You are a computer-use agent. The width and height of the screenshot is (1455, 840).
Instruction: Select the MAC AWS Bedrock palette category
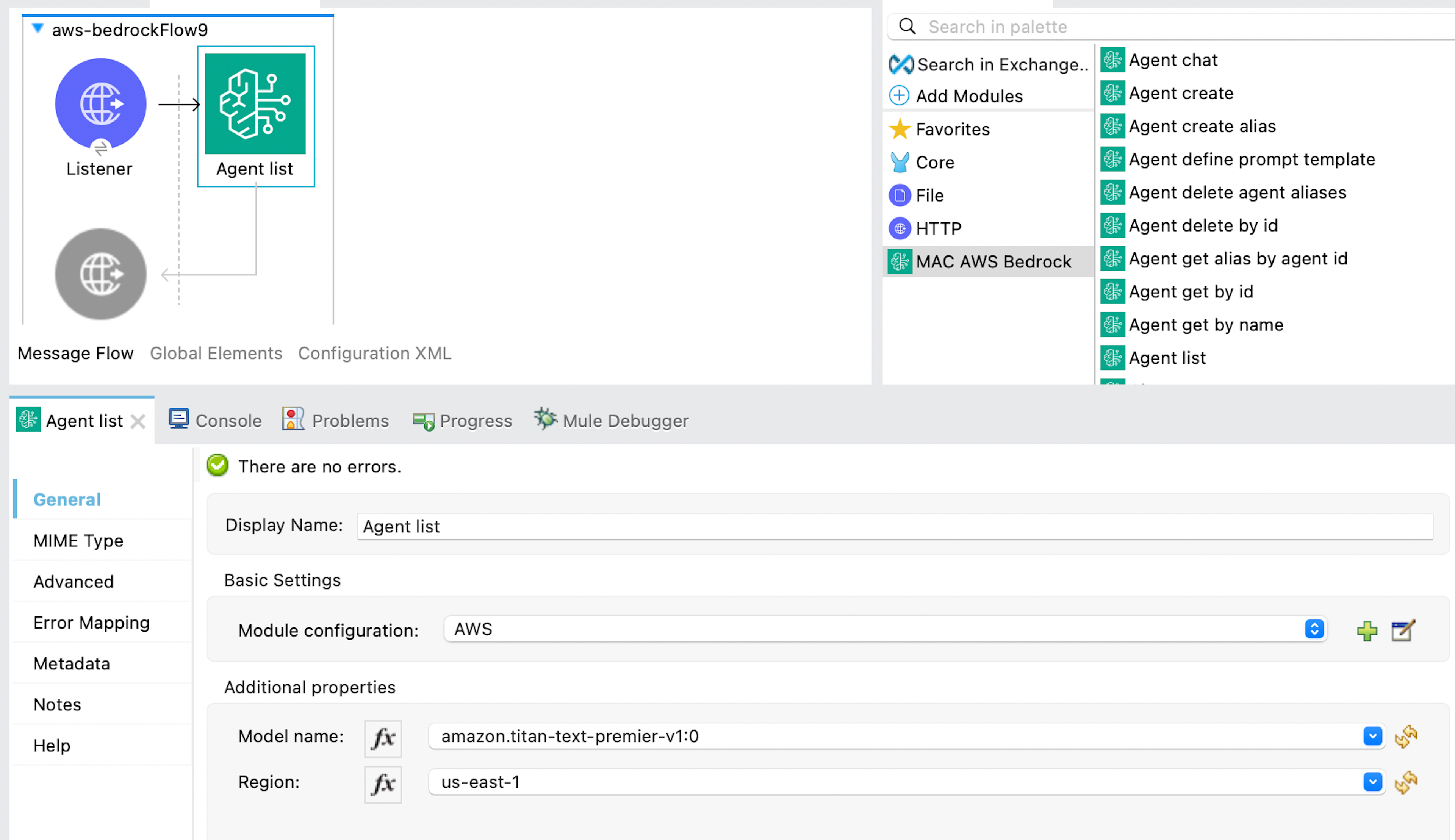(988, 262)
